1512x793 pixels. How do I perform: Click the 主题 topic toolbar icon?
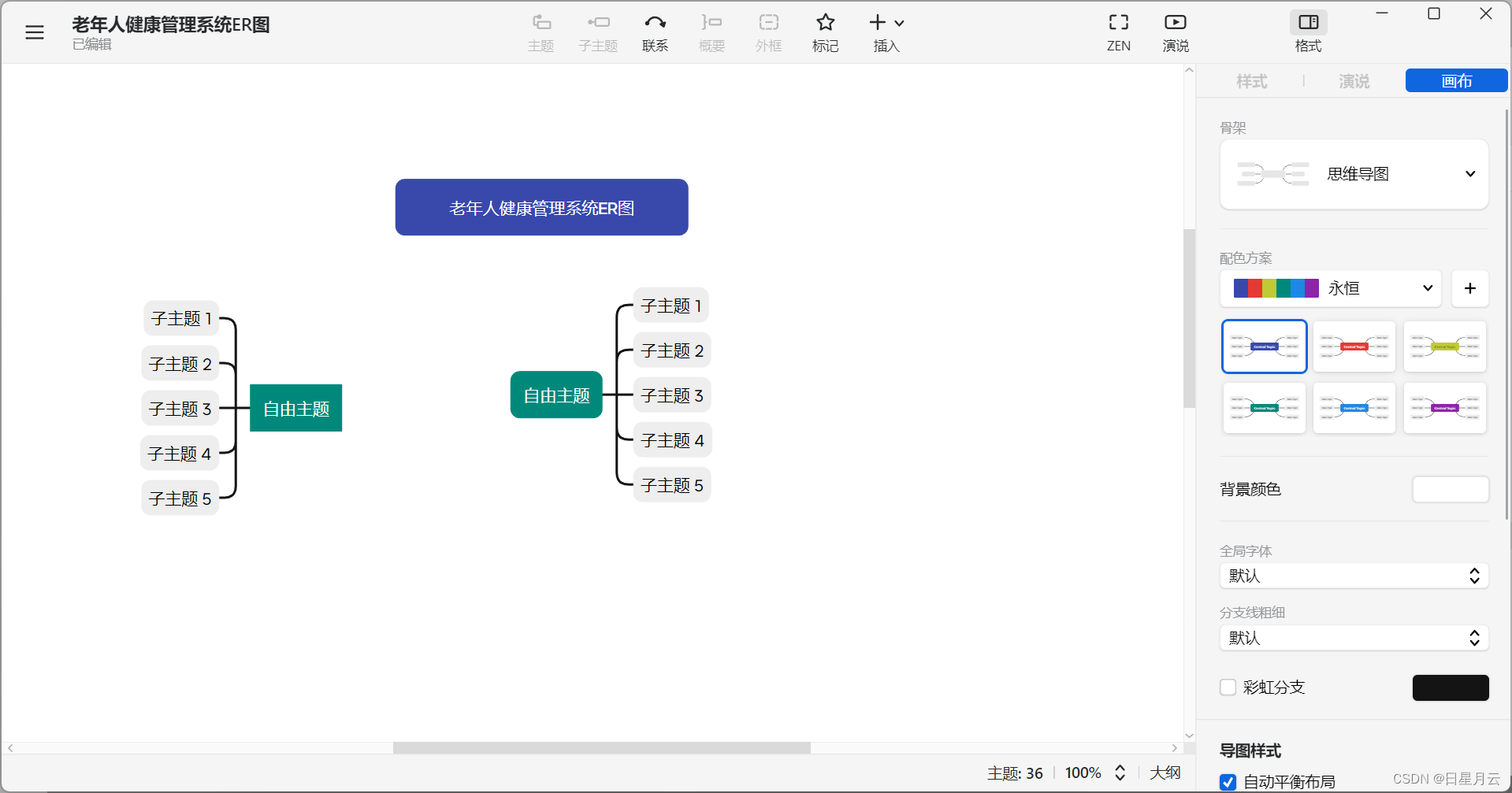[x=541, y=33]
